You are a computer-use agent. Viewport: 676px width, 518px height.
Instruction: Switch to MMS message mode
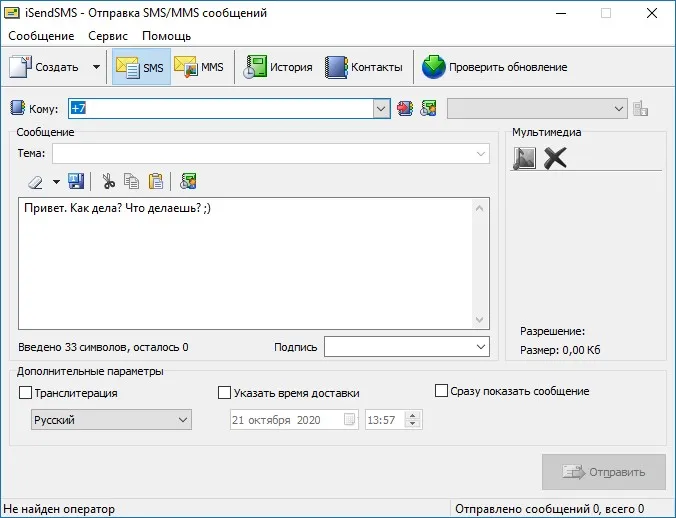click(199, 67)
